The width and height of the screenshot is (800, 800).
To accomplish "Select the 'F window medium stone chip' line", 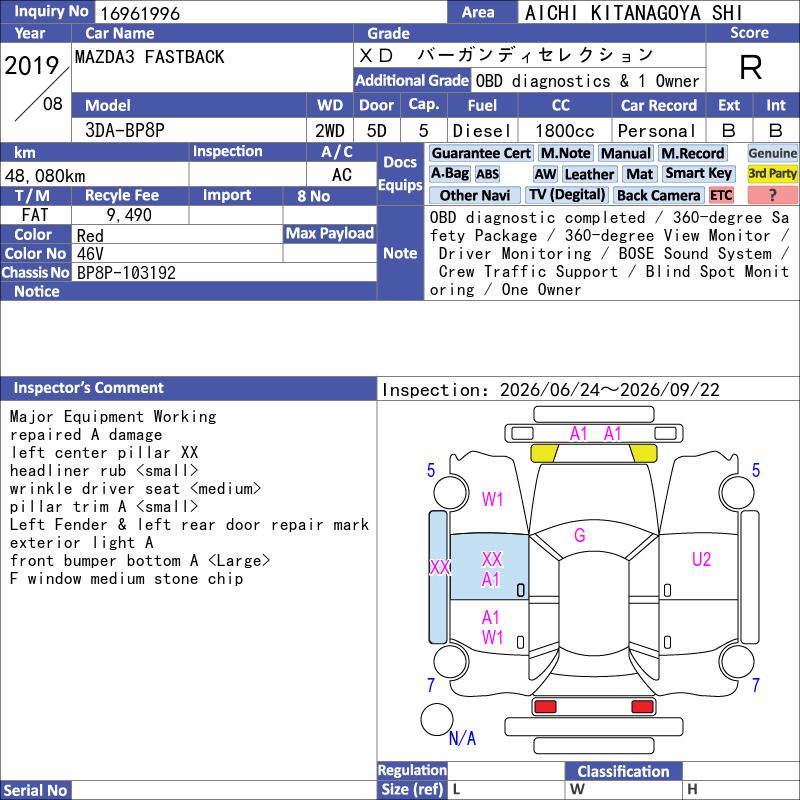I will point(126,579).
